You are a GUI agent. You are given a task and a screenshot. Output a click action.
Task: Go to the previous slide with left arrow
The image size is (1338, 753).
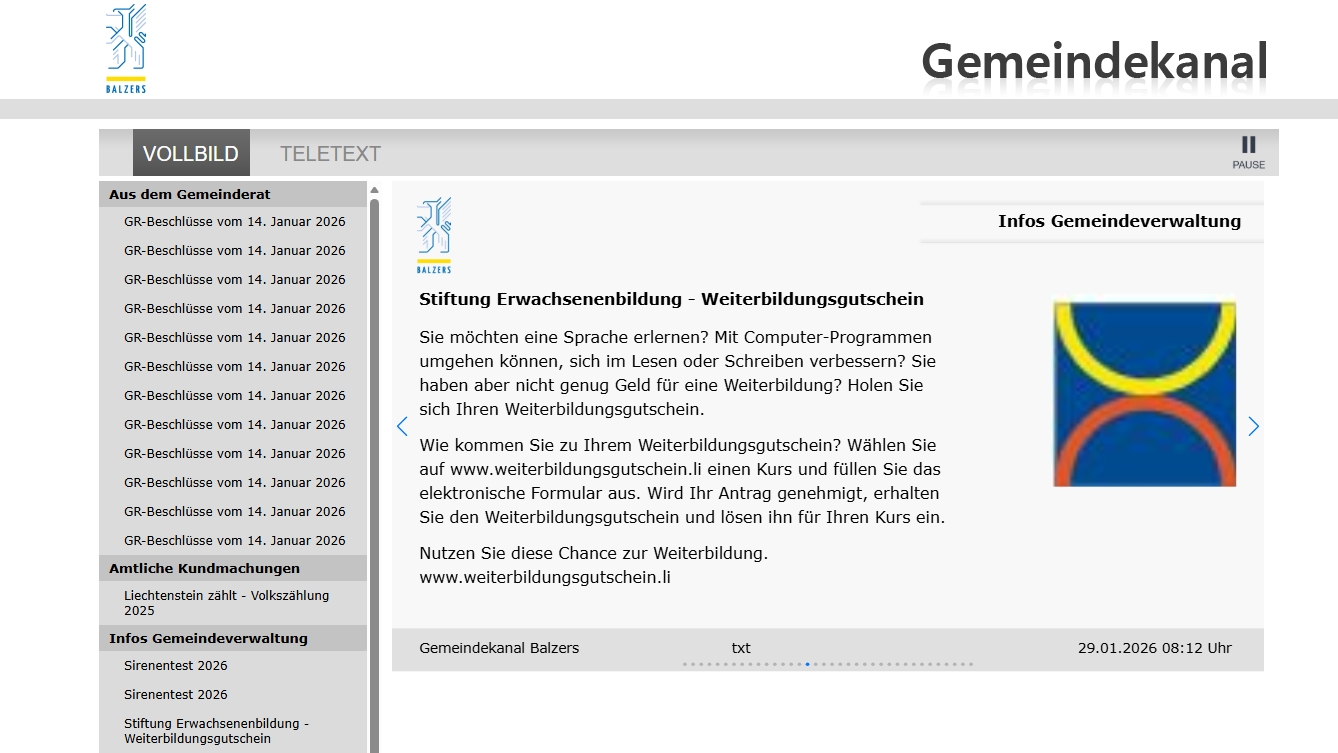[402, 427]
